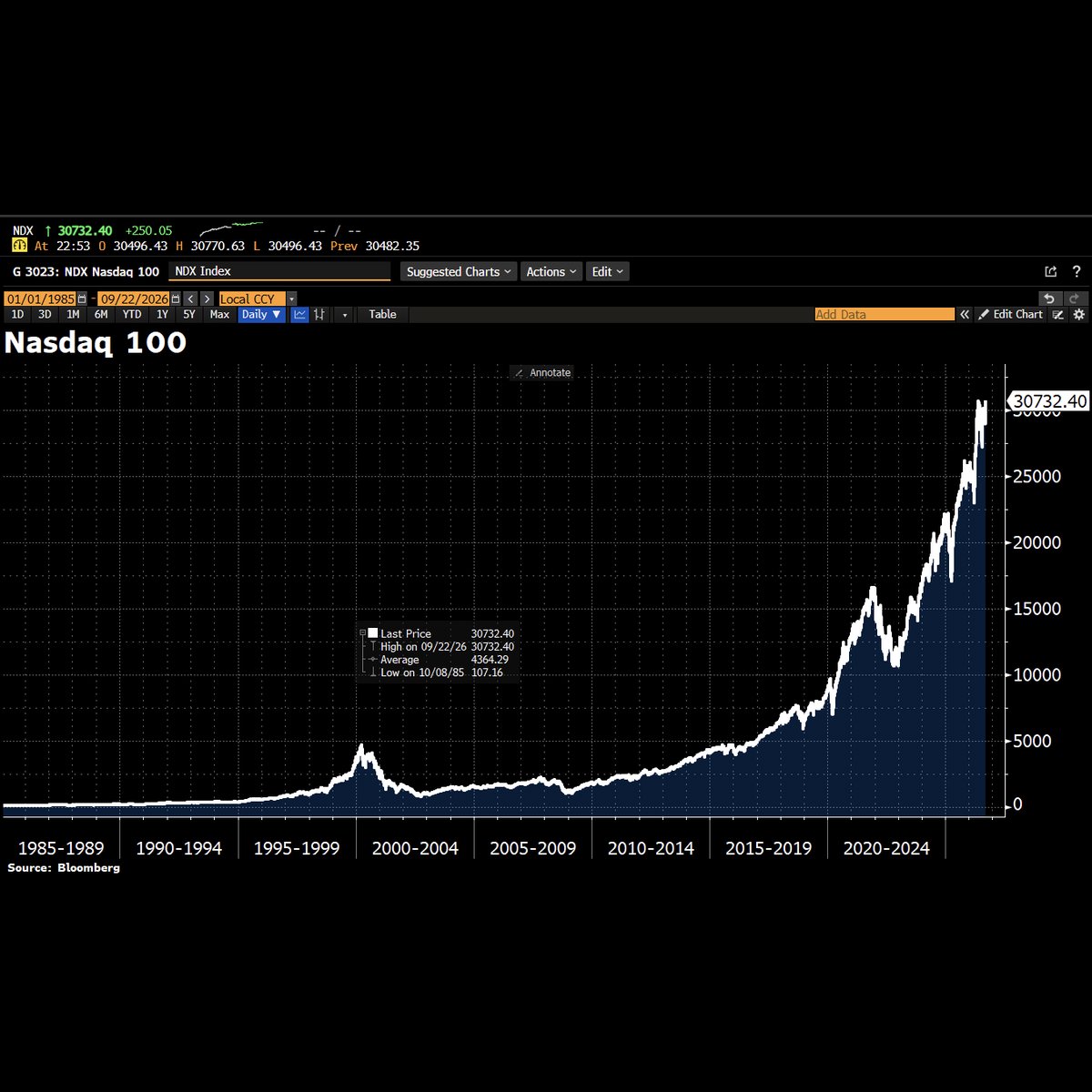
Task: Open the Daily periodicity dropdown
Action: coord(262,314)
